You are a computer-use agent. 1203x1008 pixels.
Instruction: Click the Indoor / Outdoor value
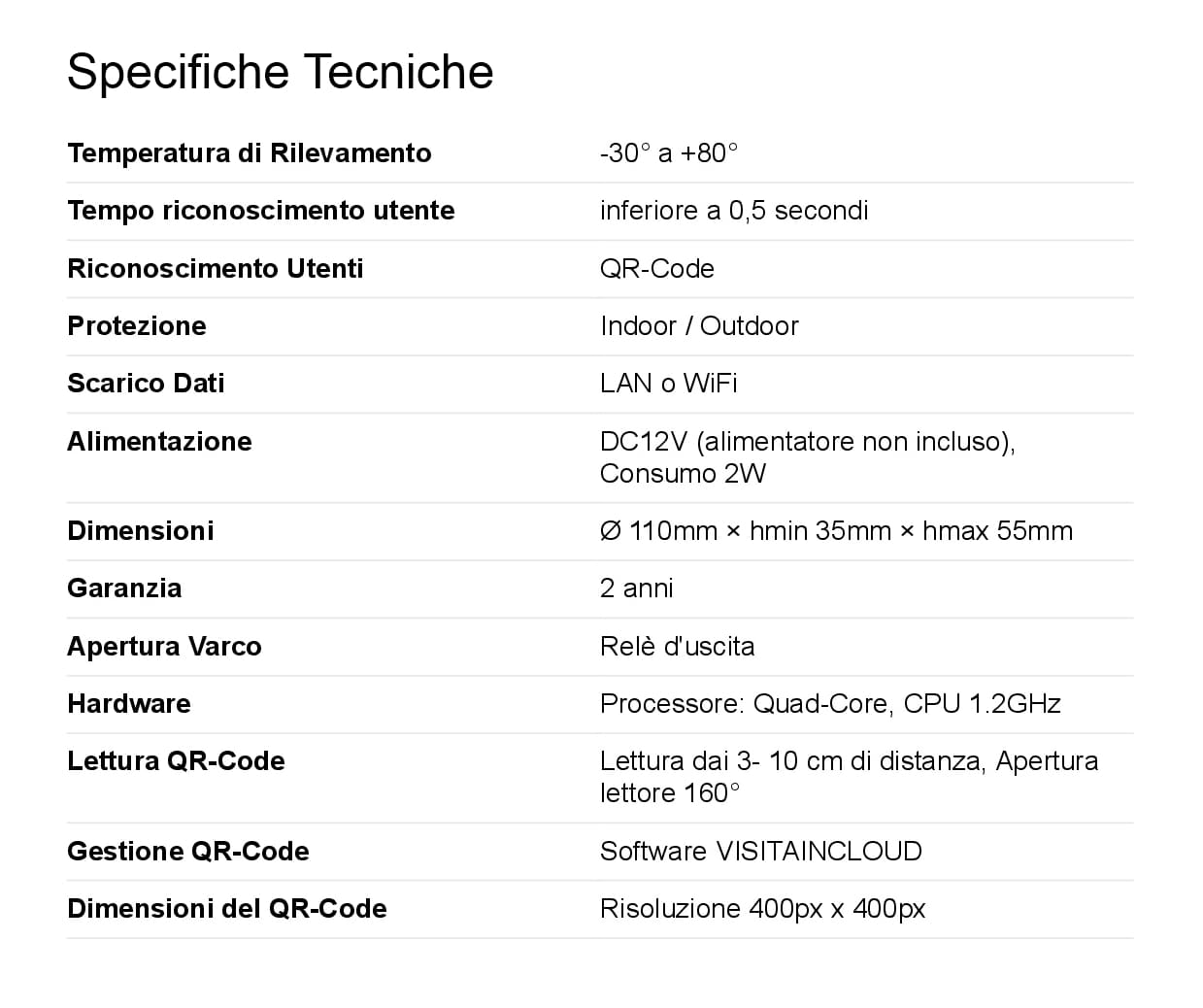pos(699,325)
